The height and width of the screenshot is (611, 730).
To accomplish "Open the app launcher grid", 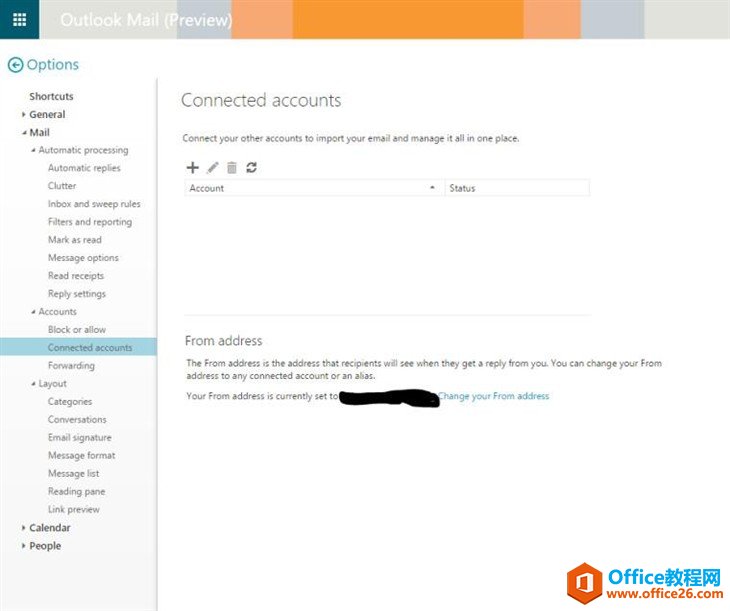I will tap(19, 20).
